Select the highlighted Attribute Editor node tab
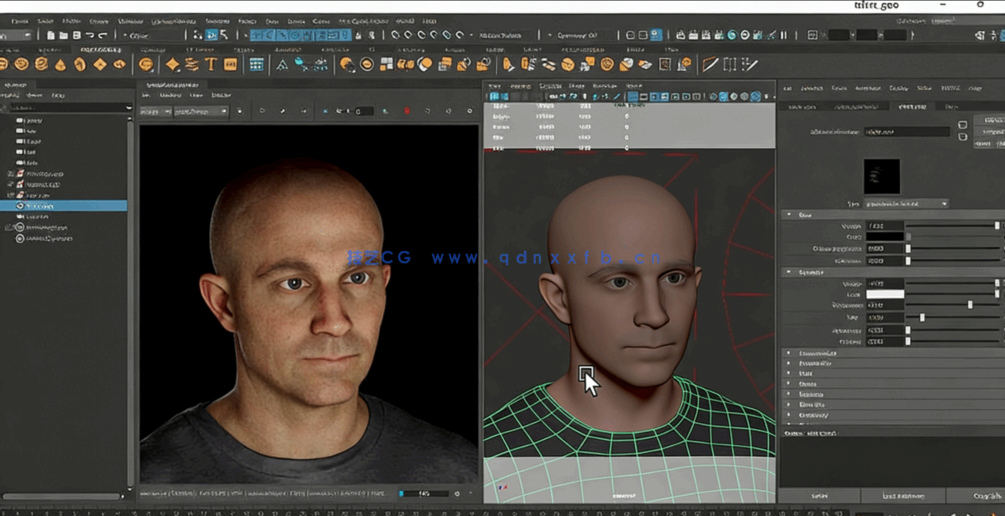The height and width of the screenshot is (516, 1005). 911,106
